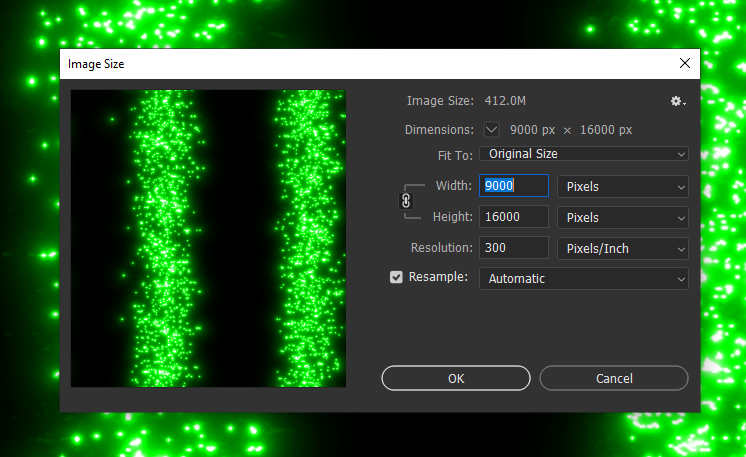This screenshot has width=746, height=457.
Task: Toggle the constrain proportions chain link
Action: 406,201
